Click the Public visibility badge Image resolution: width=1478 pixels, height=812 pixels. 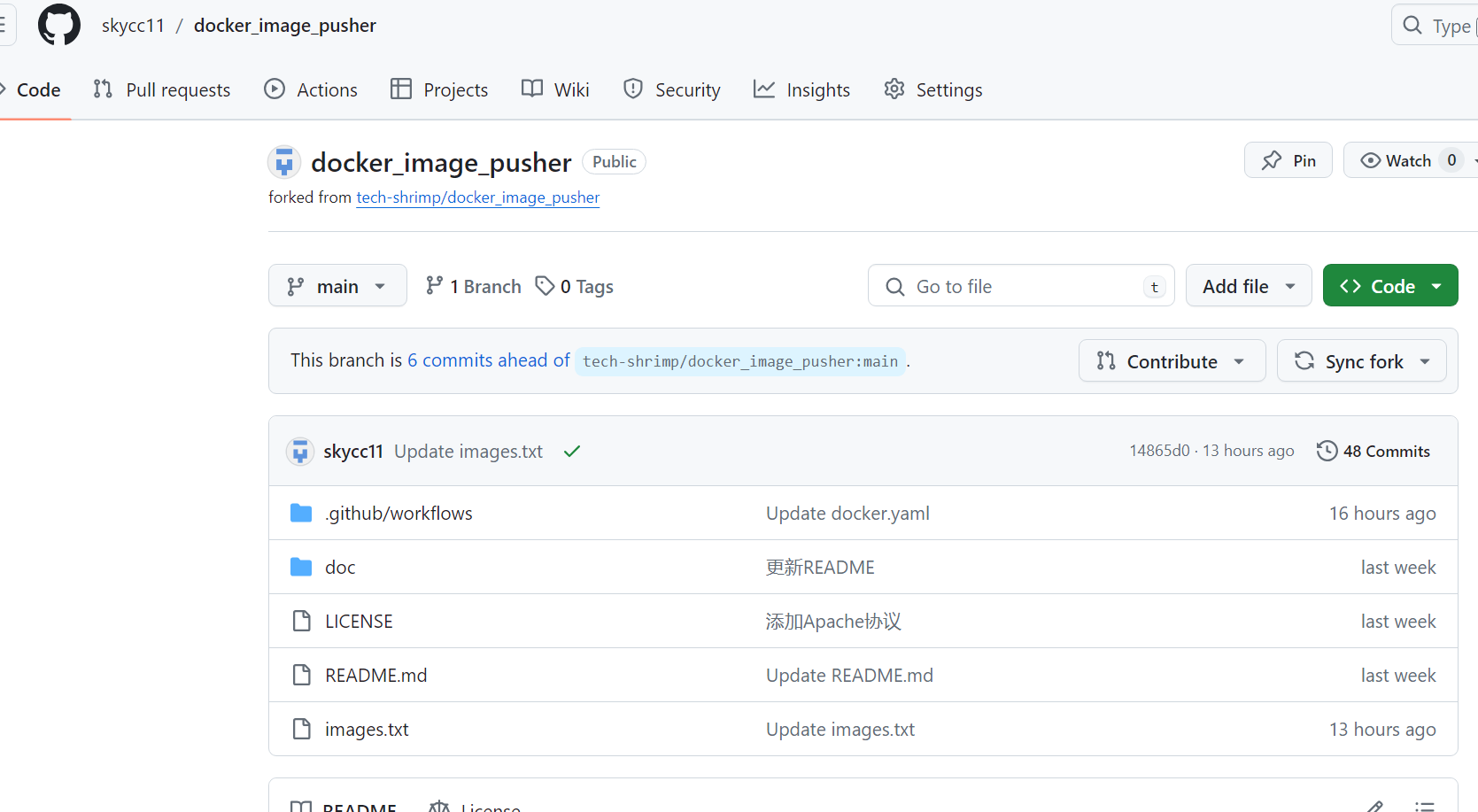click(614, 162)
